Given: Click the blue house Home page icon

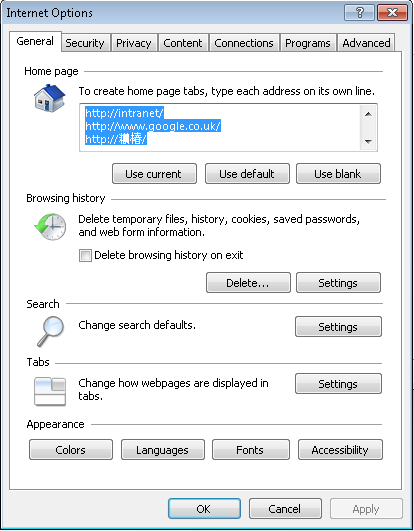Looking at the screenshot, I should coord(49,98).
